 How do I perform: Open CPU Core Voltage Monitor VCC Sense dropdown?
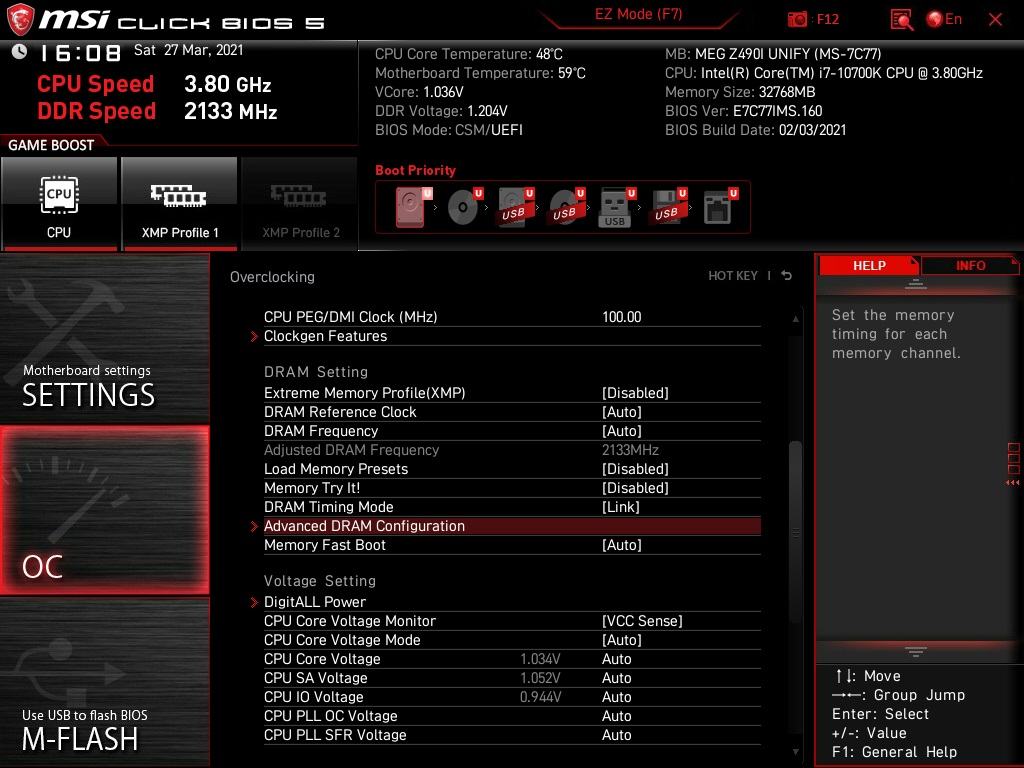642,621
